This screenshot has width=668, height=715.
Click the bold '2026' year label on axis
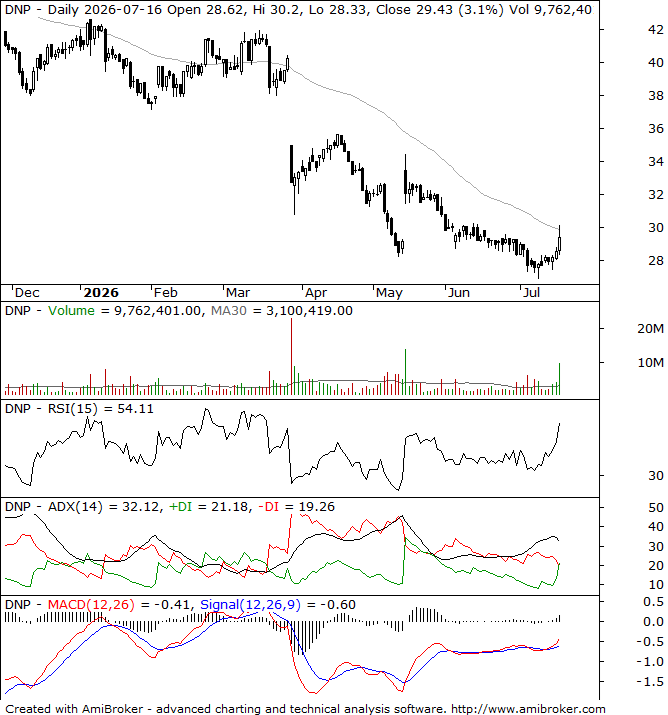click(101, 292)
